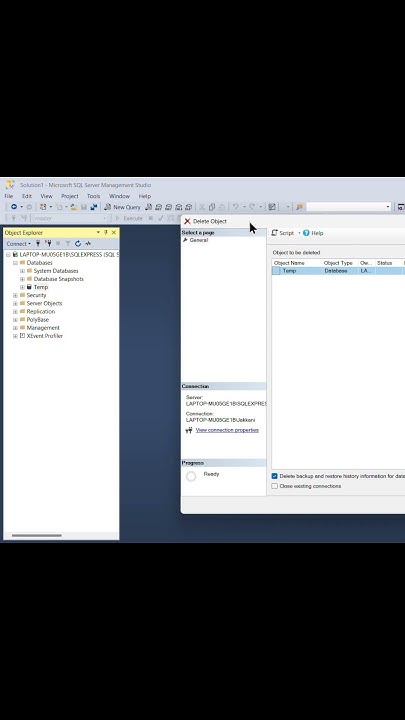This screenshot has height=720, width=405.
Task: Expand the System Databases node
Action: pos(22,271)
